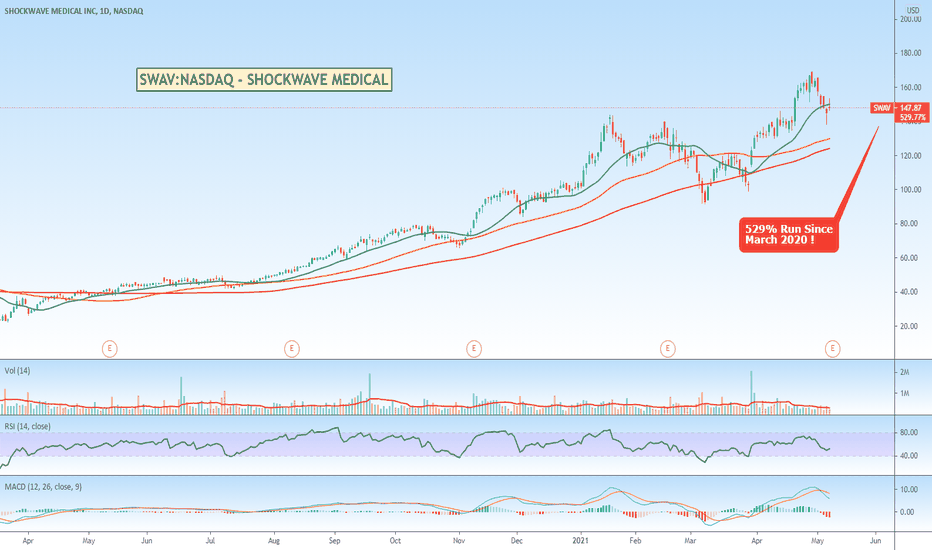Click the MACD 10.00 axis label
Image resolution: width=932 pixels, height=550 pixels.
tap(909, 489)
